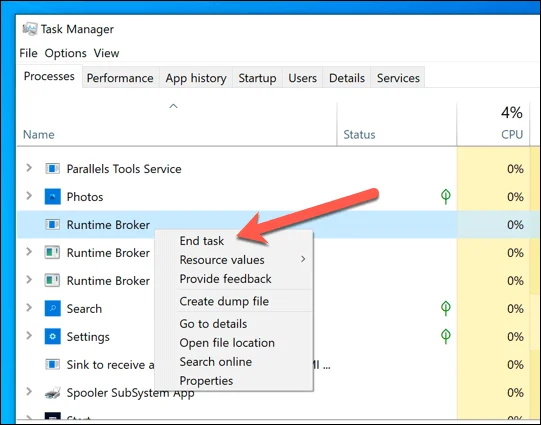Click the Parallels Tools Service icon
541x425 pixels.
52,169
